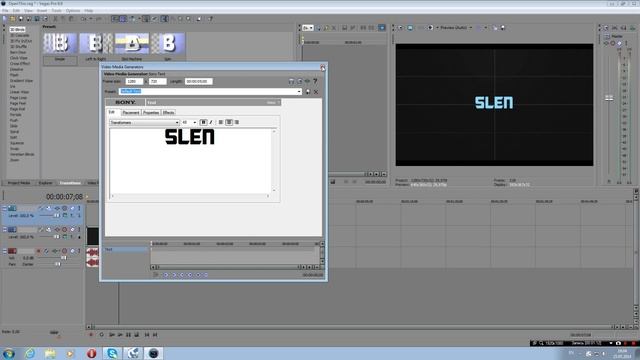Toggle Enable Snapping in main toolbar
Screen dimensions: 640x360
pos(116,19)
